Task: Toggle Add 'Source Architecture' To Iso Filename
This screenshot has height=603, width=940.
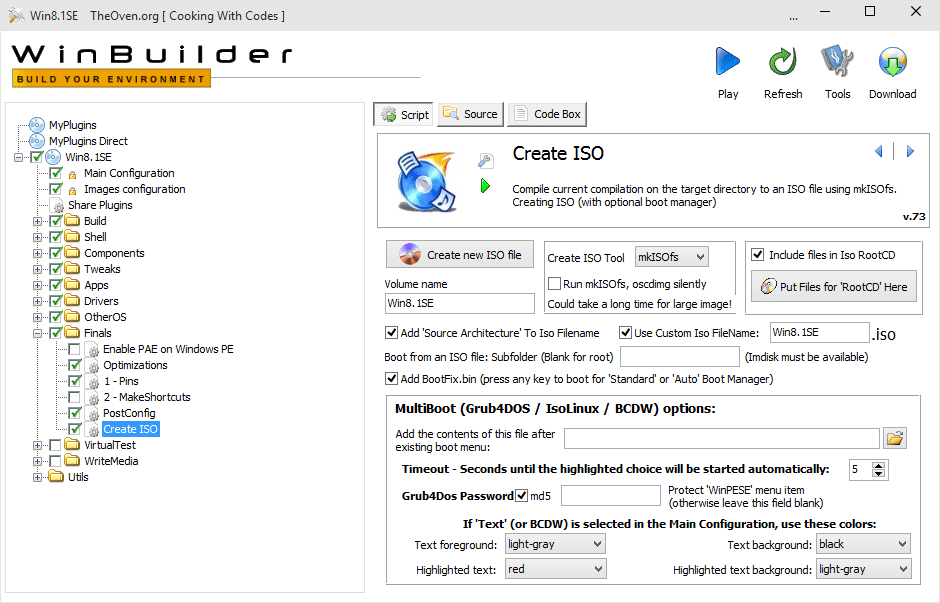Action: click(x=391, y=333)
